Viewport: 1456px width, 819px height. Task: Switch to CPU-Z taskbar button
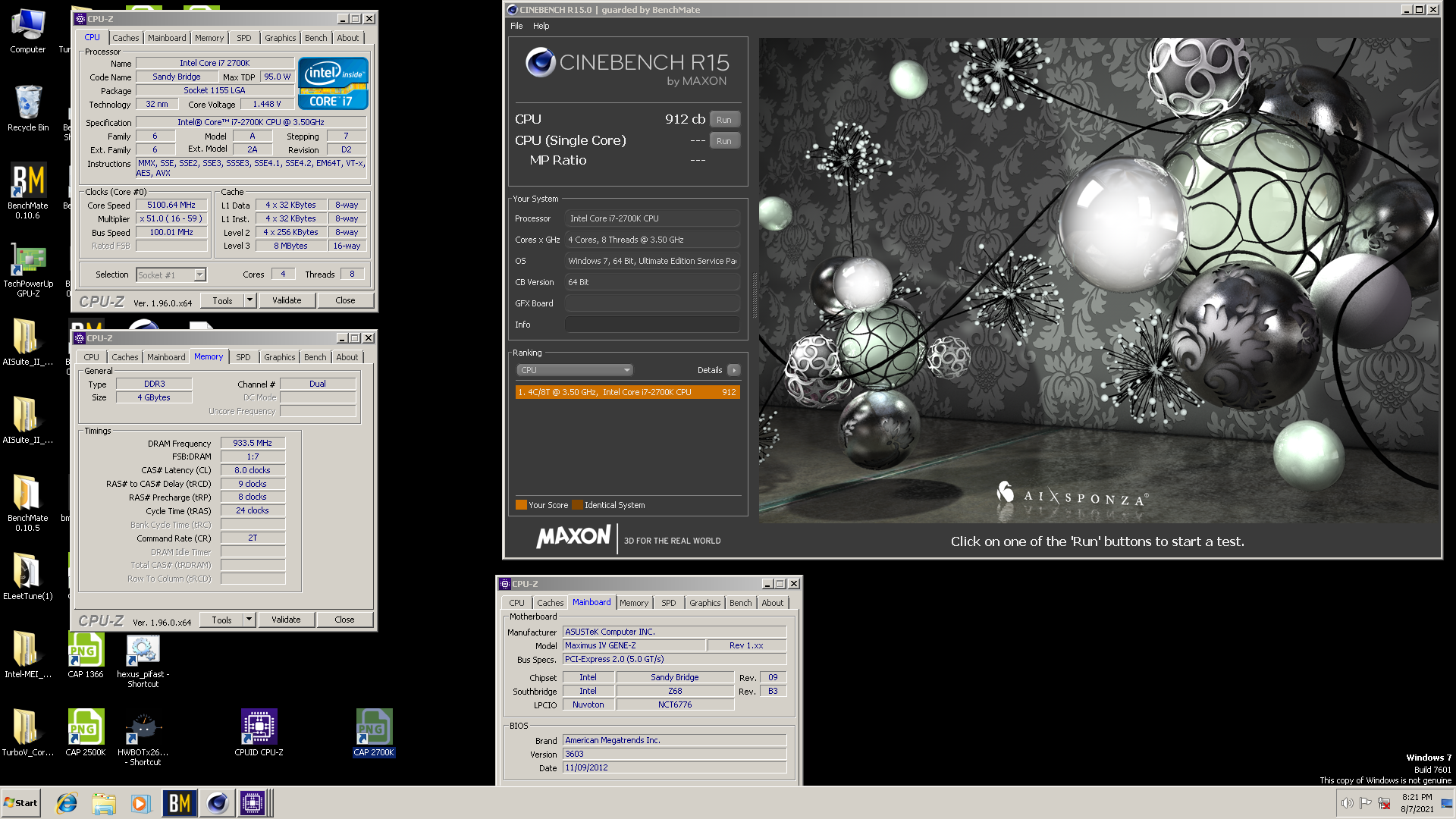click(x=253, y=803)
